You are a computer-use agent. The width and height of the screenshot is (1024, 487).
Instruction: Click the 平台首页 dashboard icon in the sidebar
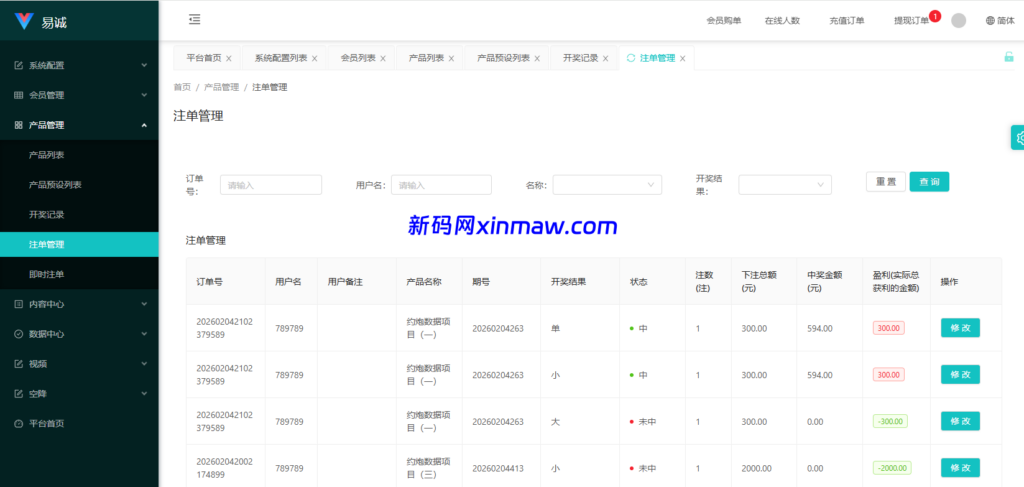(x=18, y=424)
